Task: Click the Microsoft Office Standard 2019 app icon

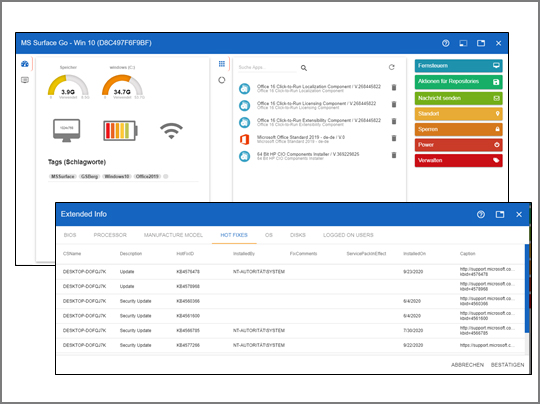Action: point(245,139)
